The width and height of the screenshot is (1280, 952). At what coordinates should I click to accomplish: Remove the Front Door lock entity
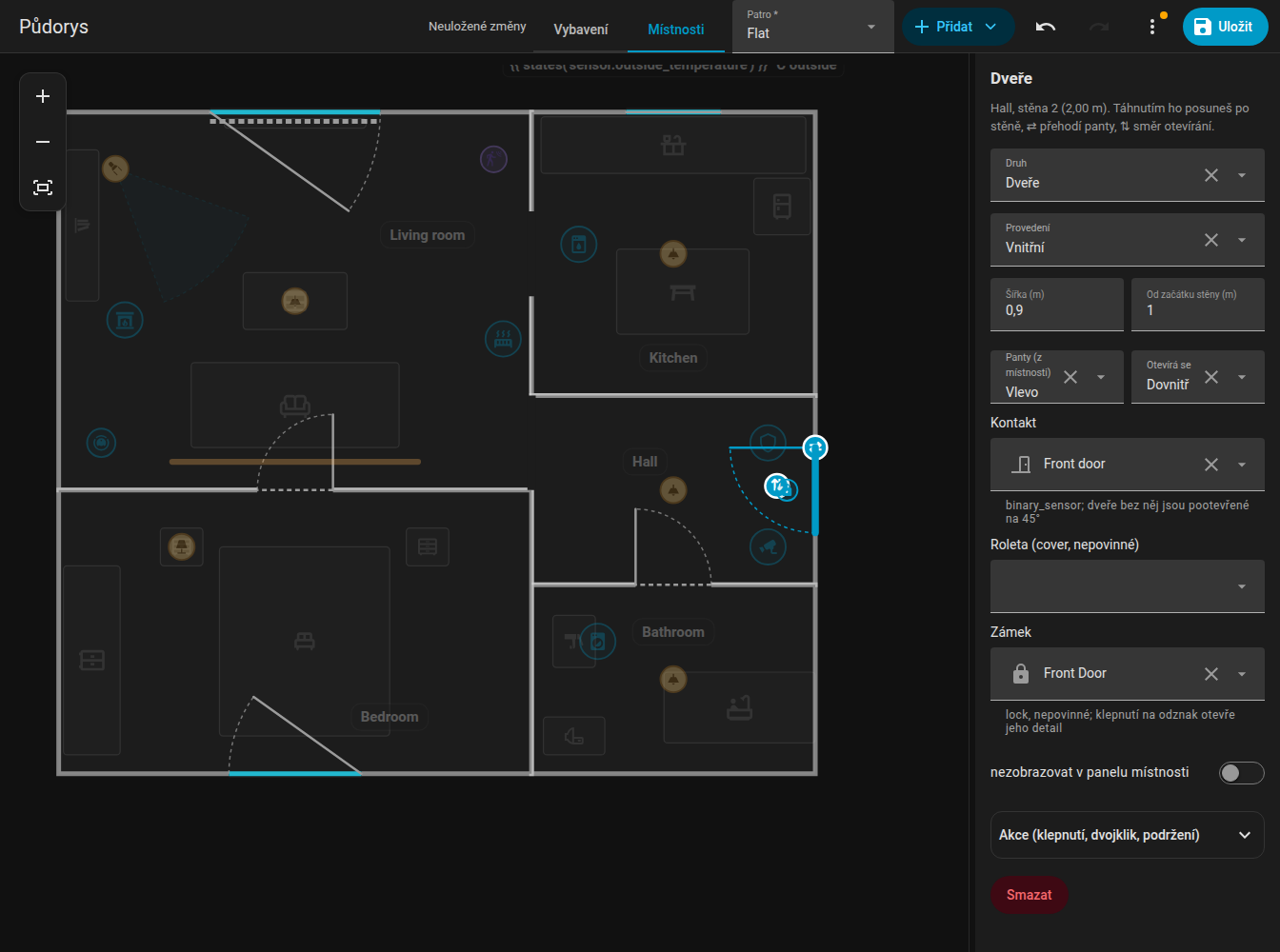[x=1211, y=674]
